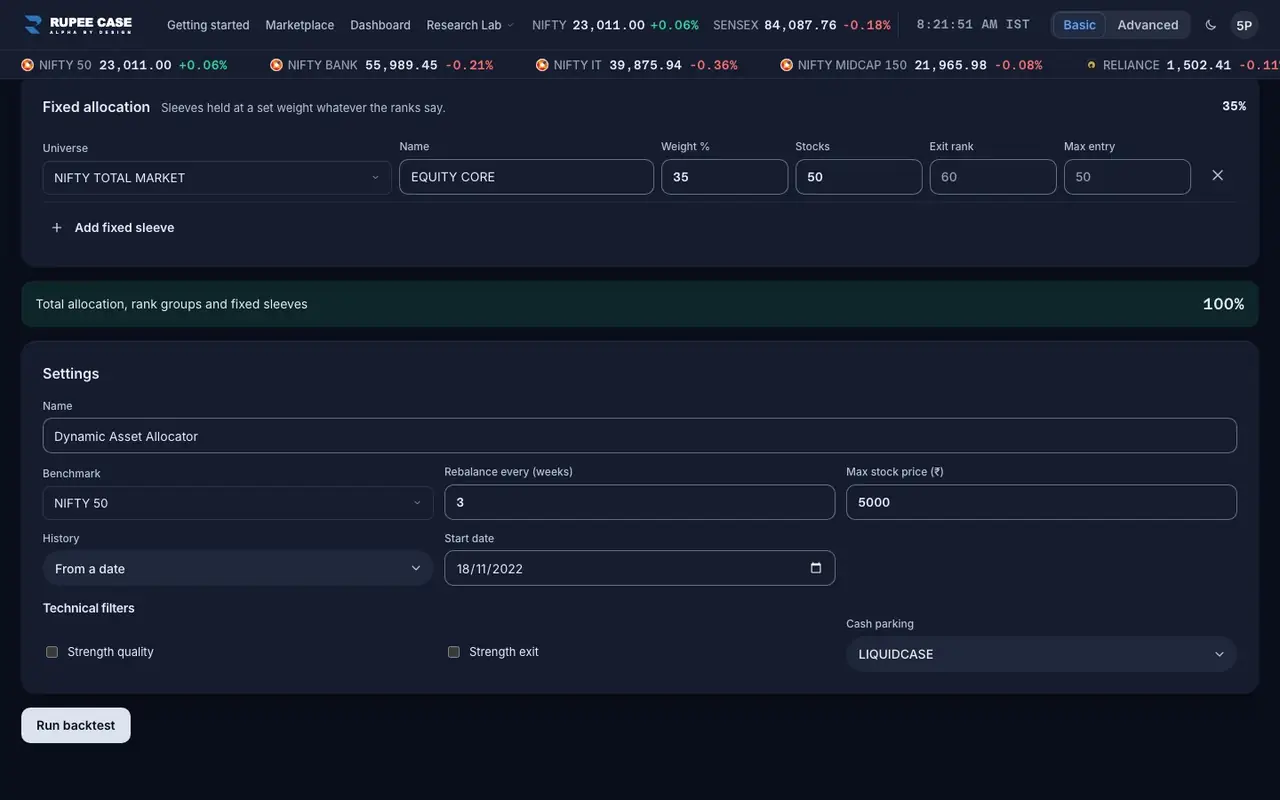Open the Cash parking LIQUIDCASE dropdown

1041,654
